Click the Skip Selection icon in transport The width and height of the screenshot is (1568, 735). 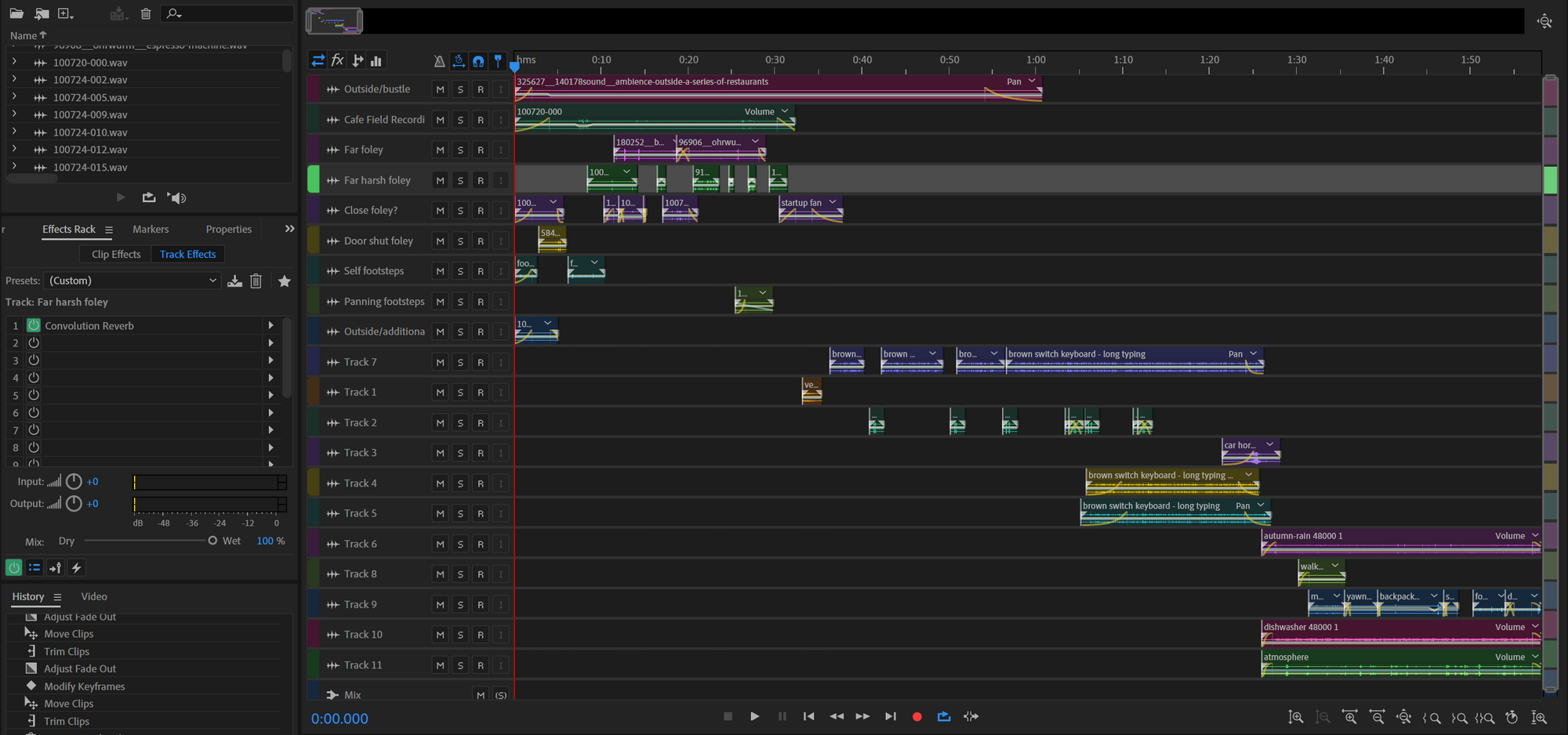[971, 716]
